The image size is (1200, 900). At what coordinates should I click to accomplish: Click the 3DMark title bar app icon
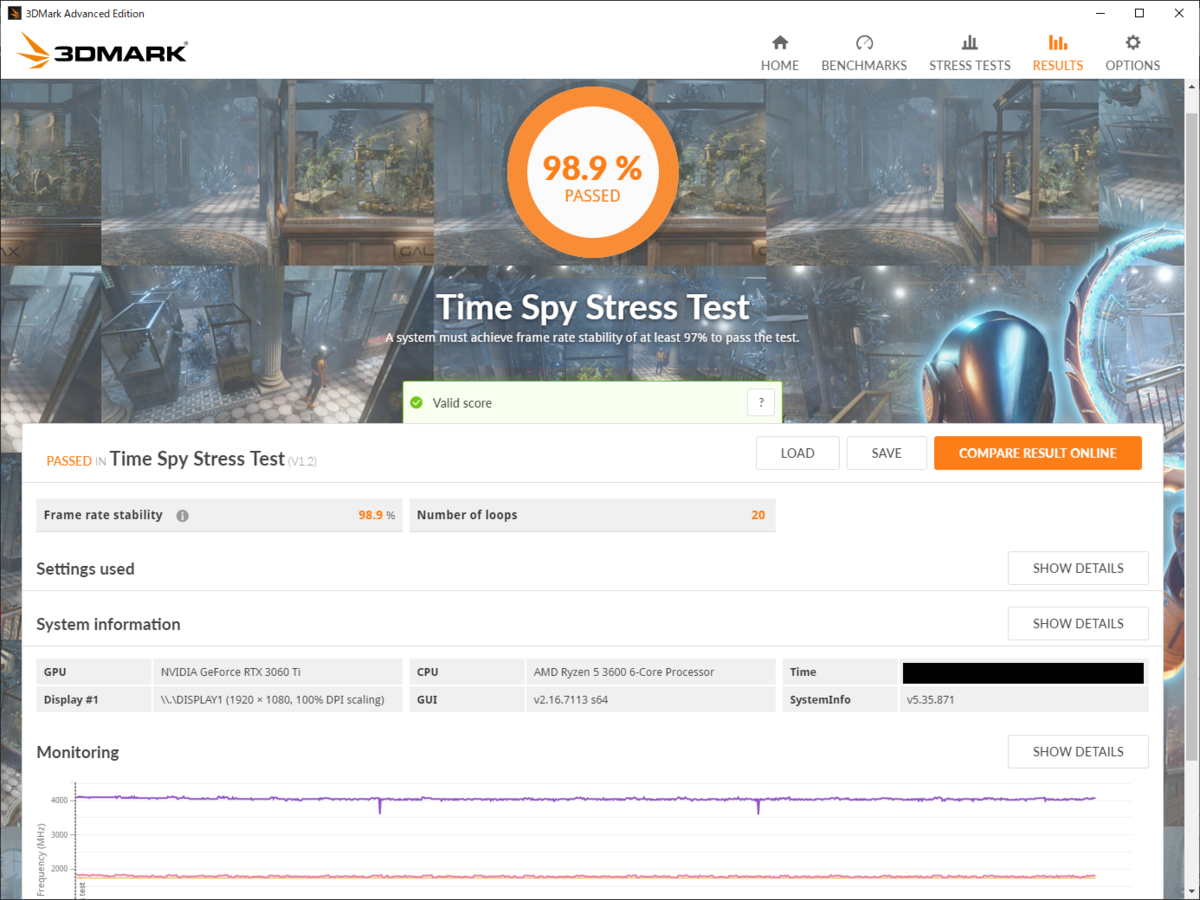pyautogui.click(x=14, y=14)
